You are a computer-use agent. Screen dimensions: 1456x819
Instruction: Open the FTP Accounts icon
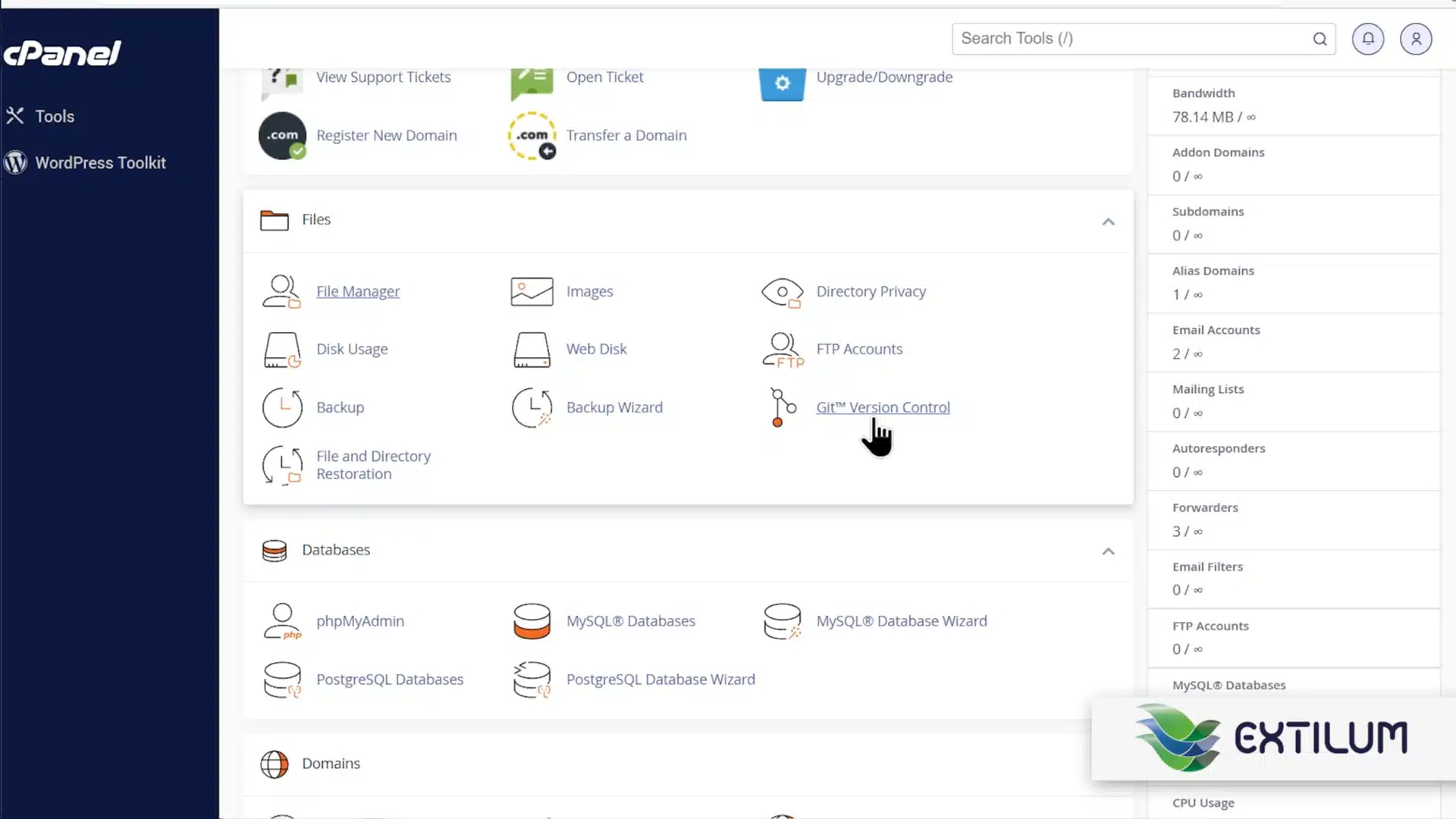point(783,350)
